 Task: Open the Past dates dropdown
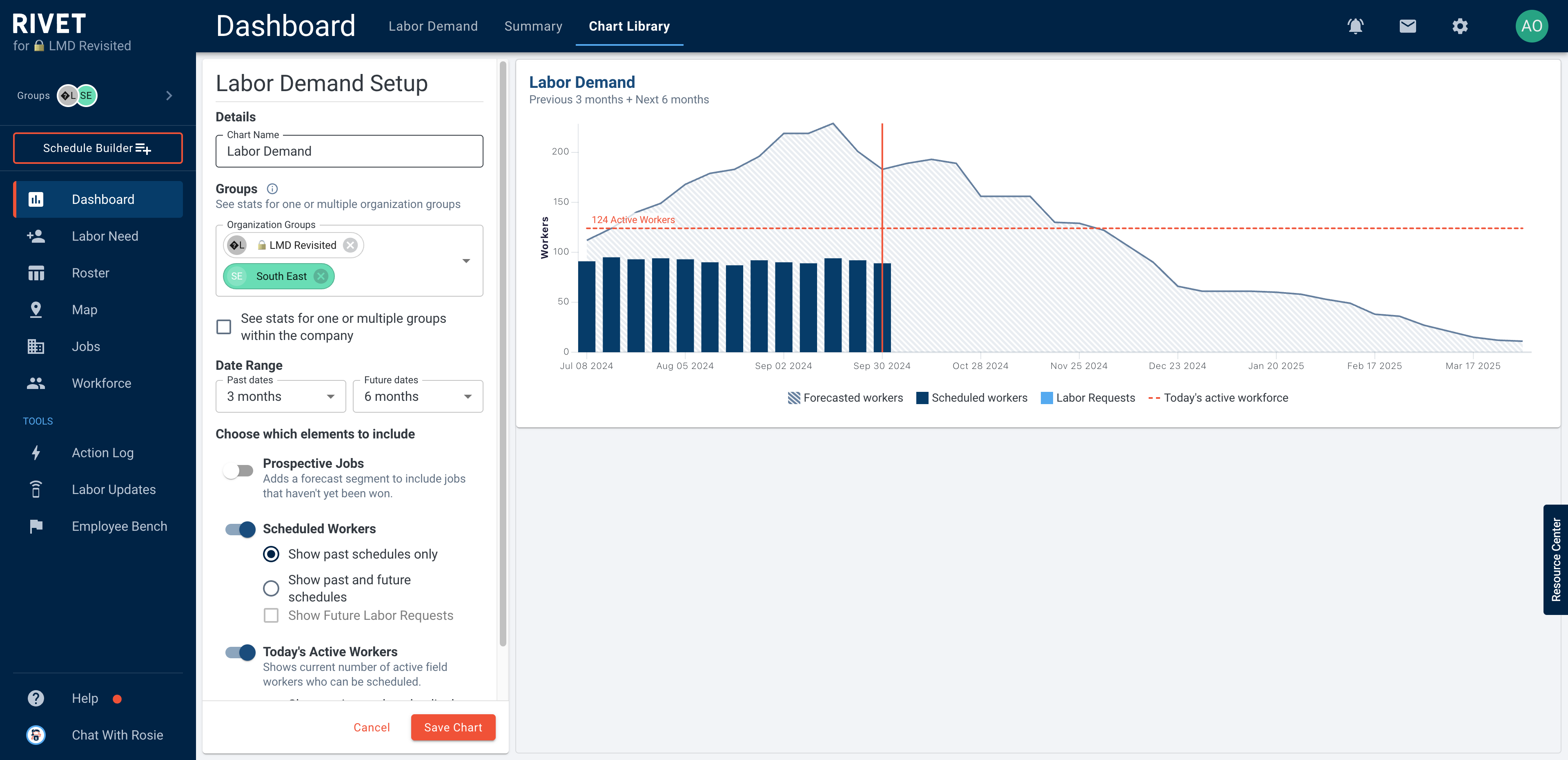pyautogui.click(x=281, y=397)
